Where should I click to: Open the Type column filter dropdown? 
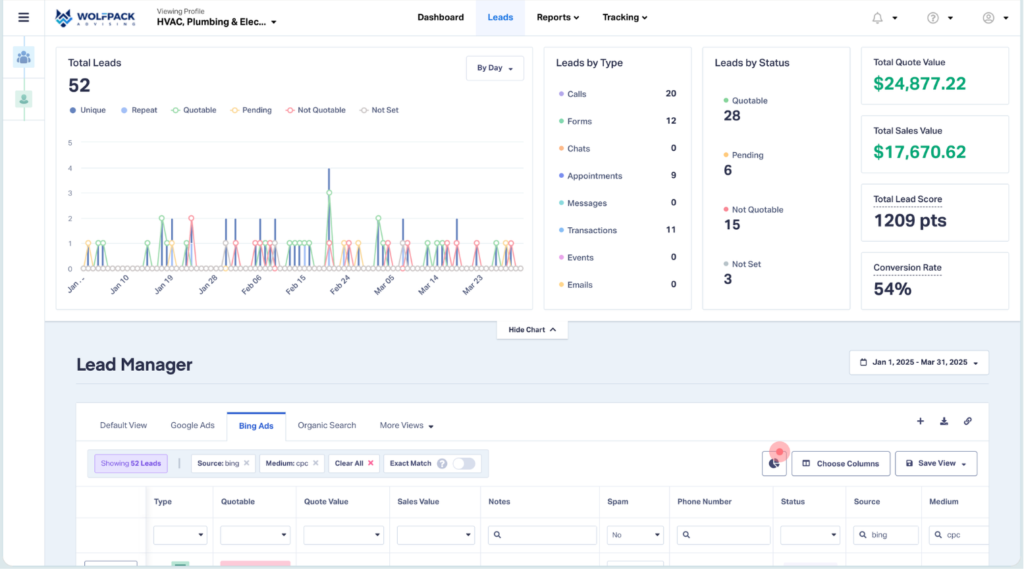(180, 534)
